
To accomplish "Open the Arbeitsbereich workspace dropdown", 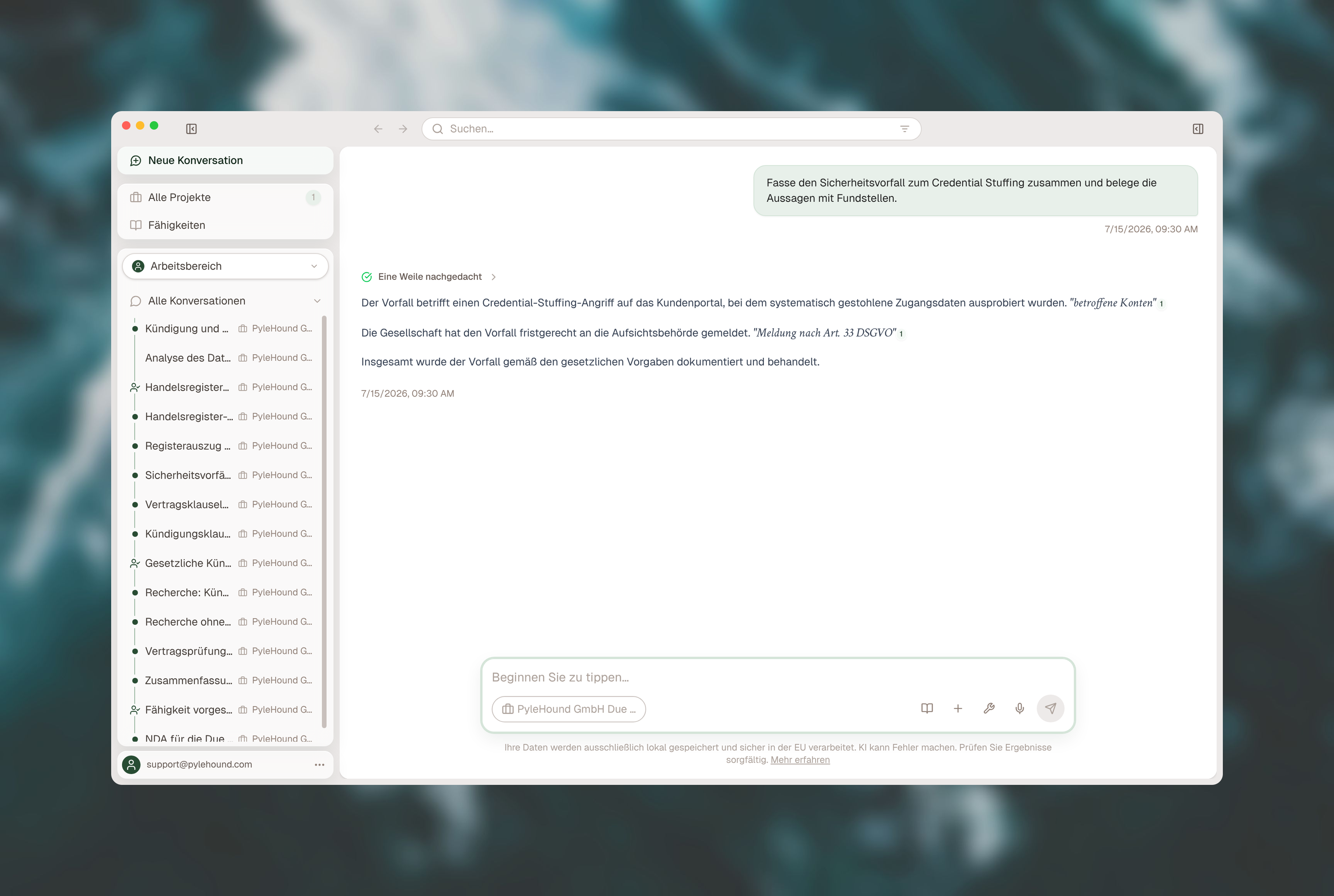I will click(225, 266).
